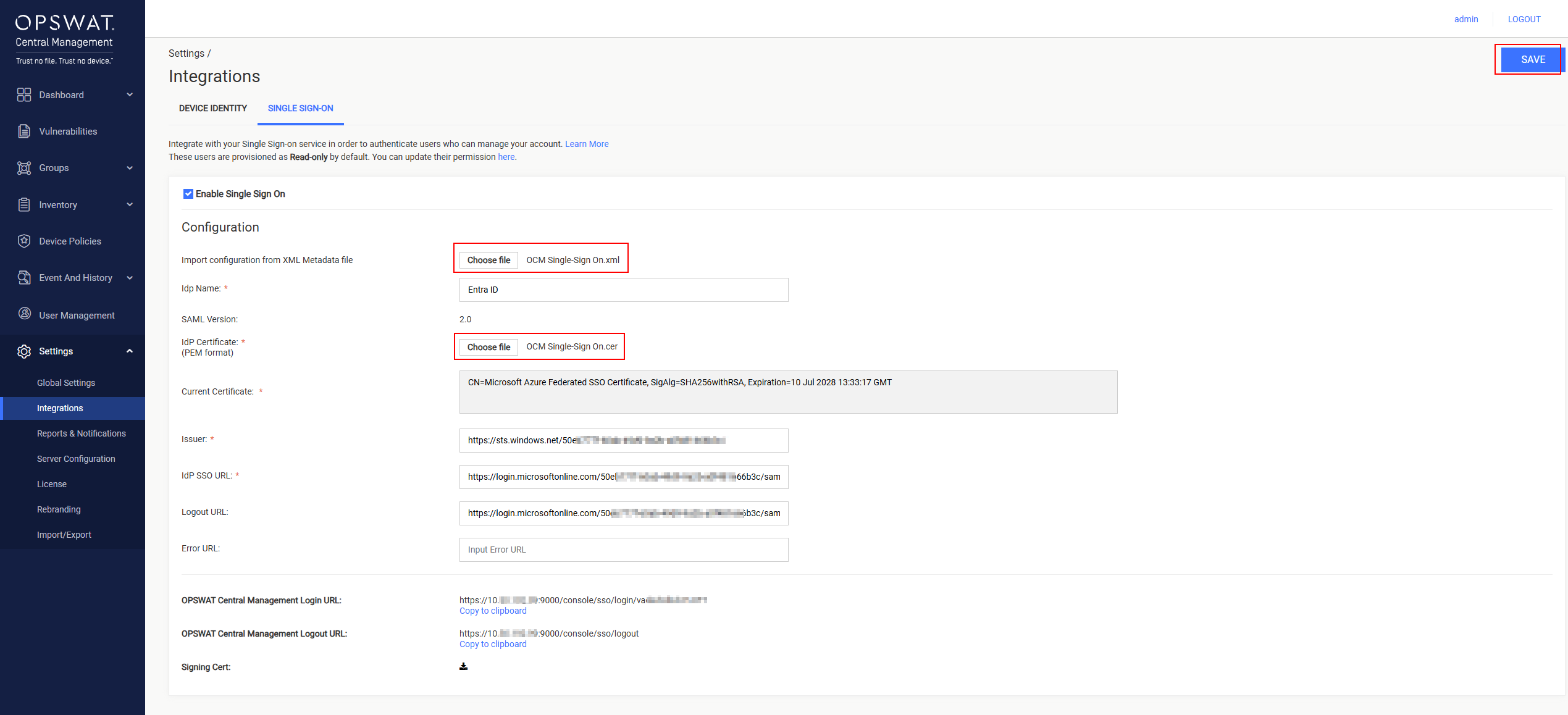Click the SAVE button
1568x715 pixels.
click(x=1533, y=59)
